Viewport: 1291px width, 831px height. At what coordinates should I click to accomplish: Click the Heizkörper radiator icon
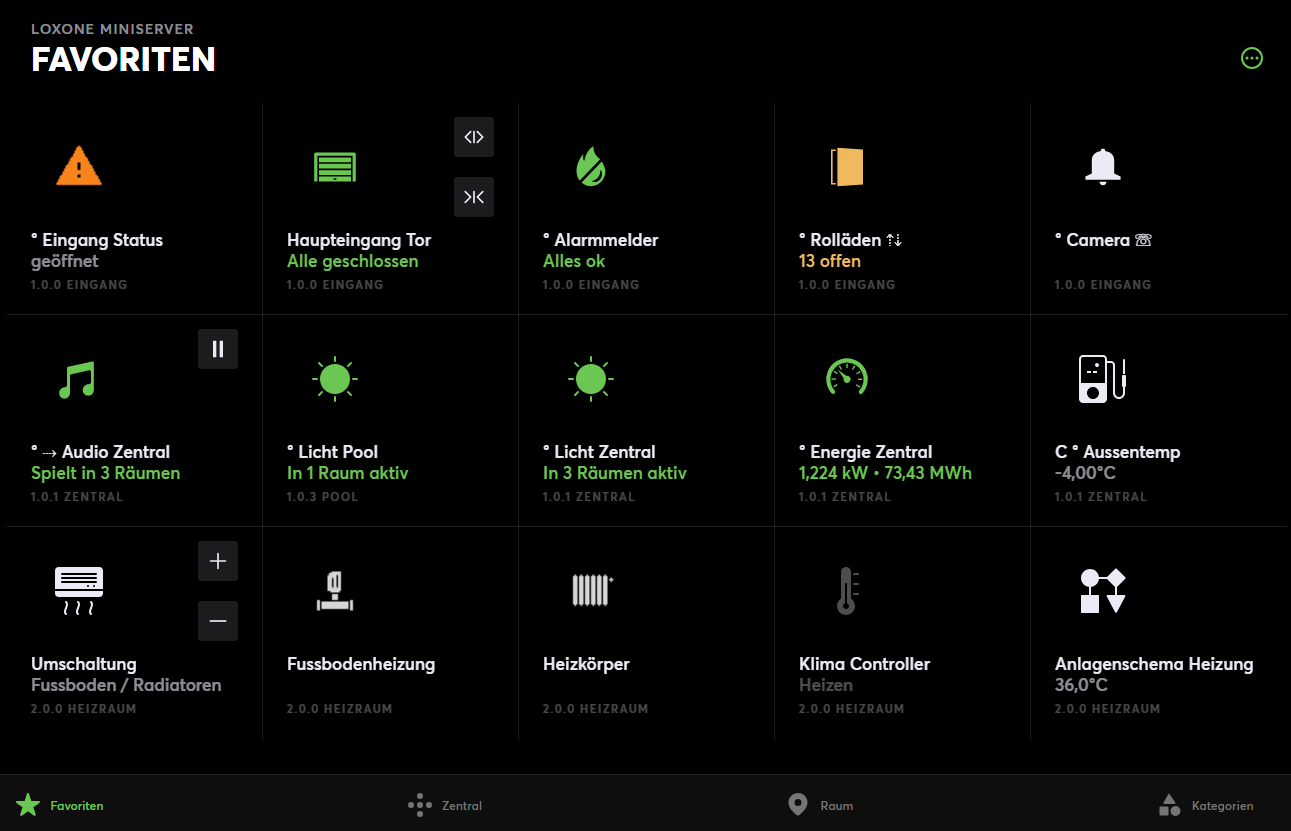591,590
